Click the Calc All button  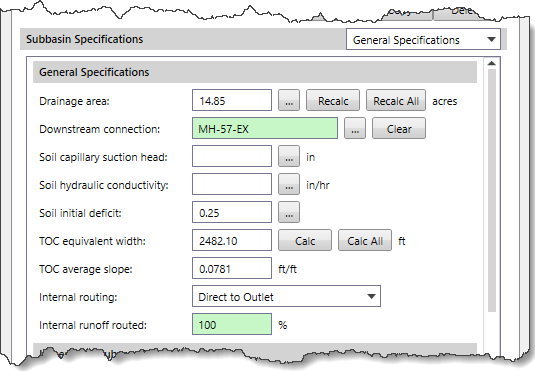click(x=365, y=241)
